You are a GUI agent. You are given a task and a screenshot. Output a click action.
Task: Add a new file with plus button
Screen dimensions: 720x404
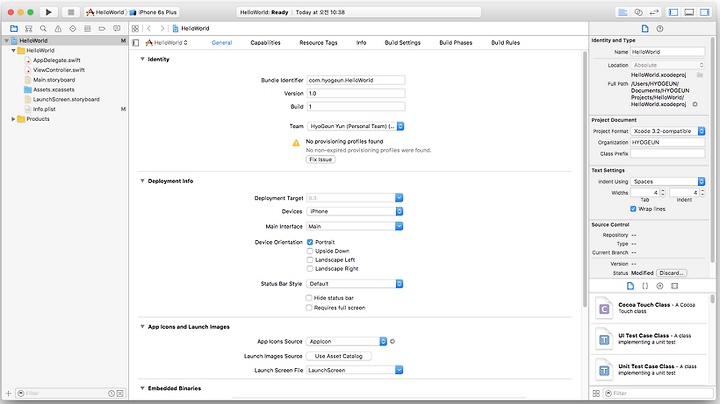coord(8,393)
